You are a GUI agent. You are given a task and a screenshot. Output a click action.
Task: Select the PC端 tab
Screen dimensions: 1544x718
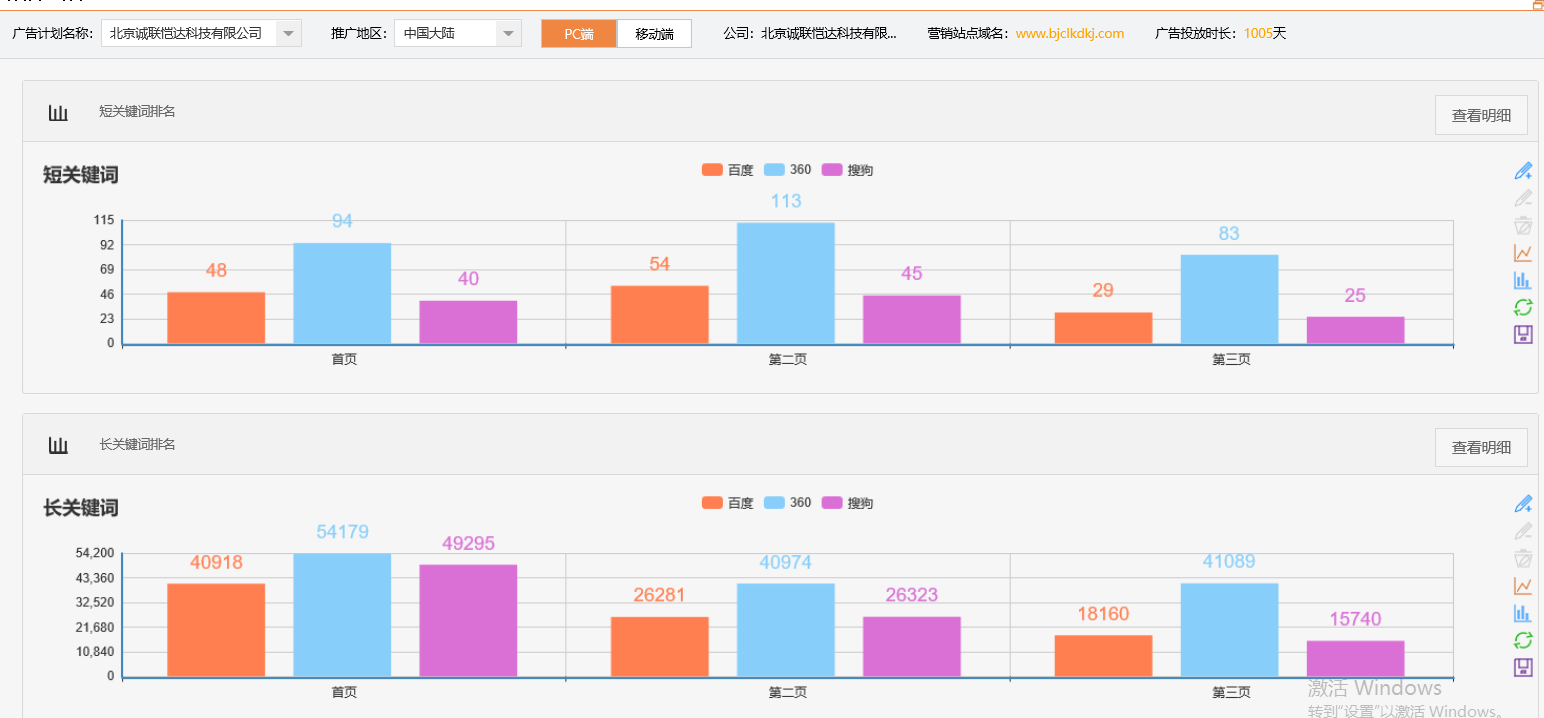tap(579, 33)
